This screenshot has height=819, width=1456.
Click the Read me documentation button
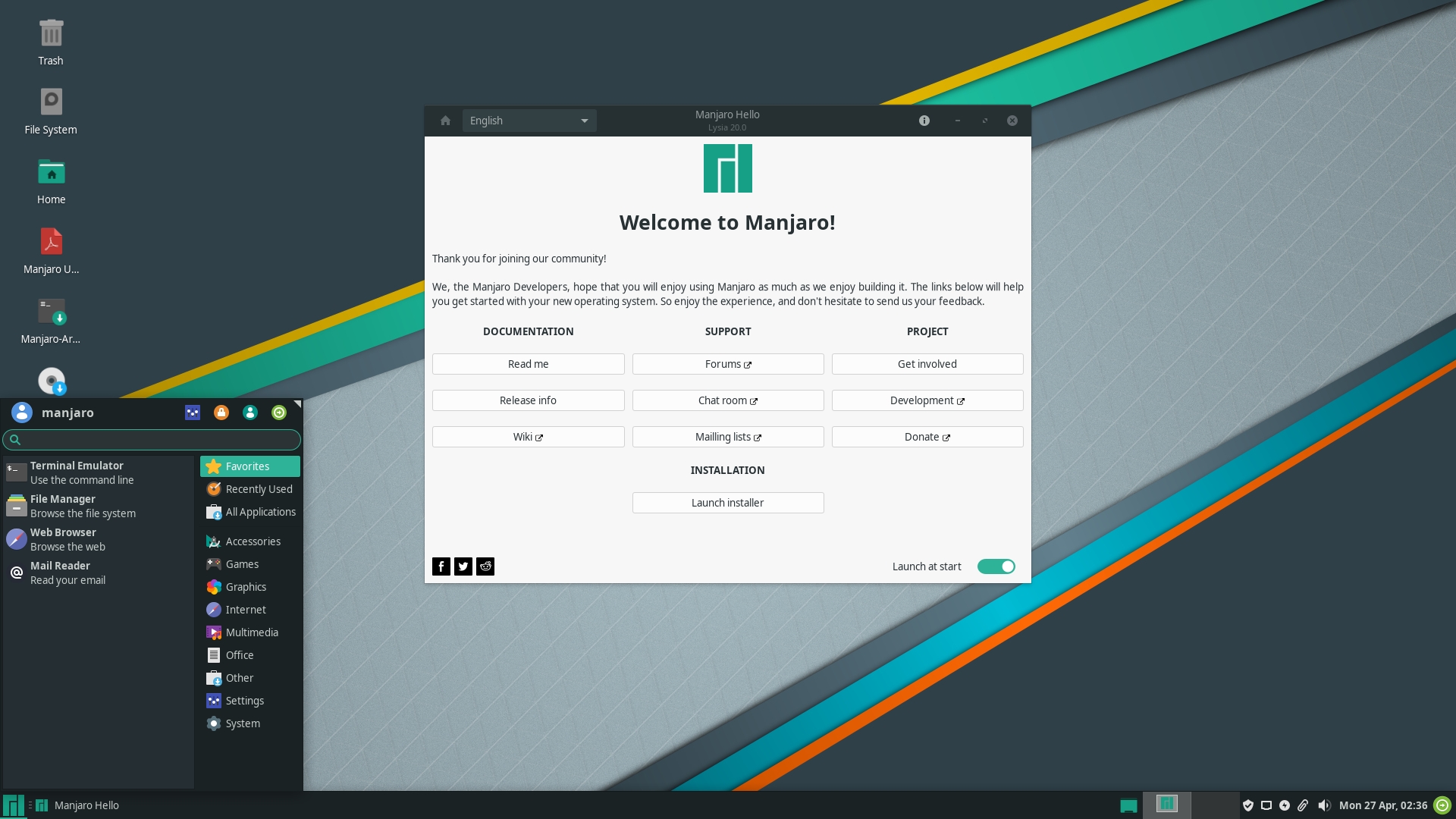click(528, 363)
